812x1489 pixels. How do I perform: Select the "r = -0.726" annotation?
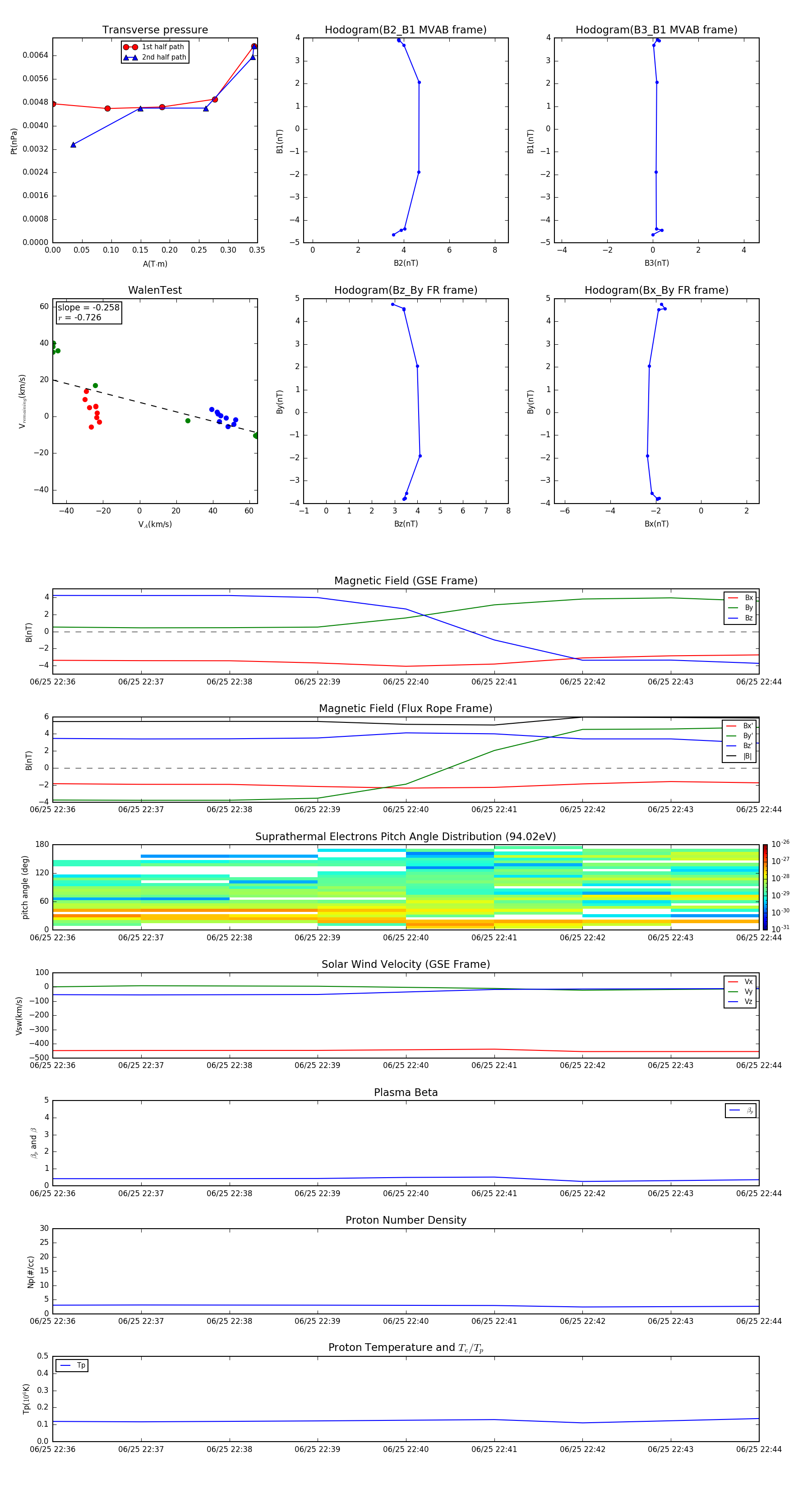point(80,317)
